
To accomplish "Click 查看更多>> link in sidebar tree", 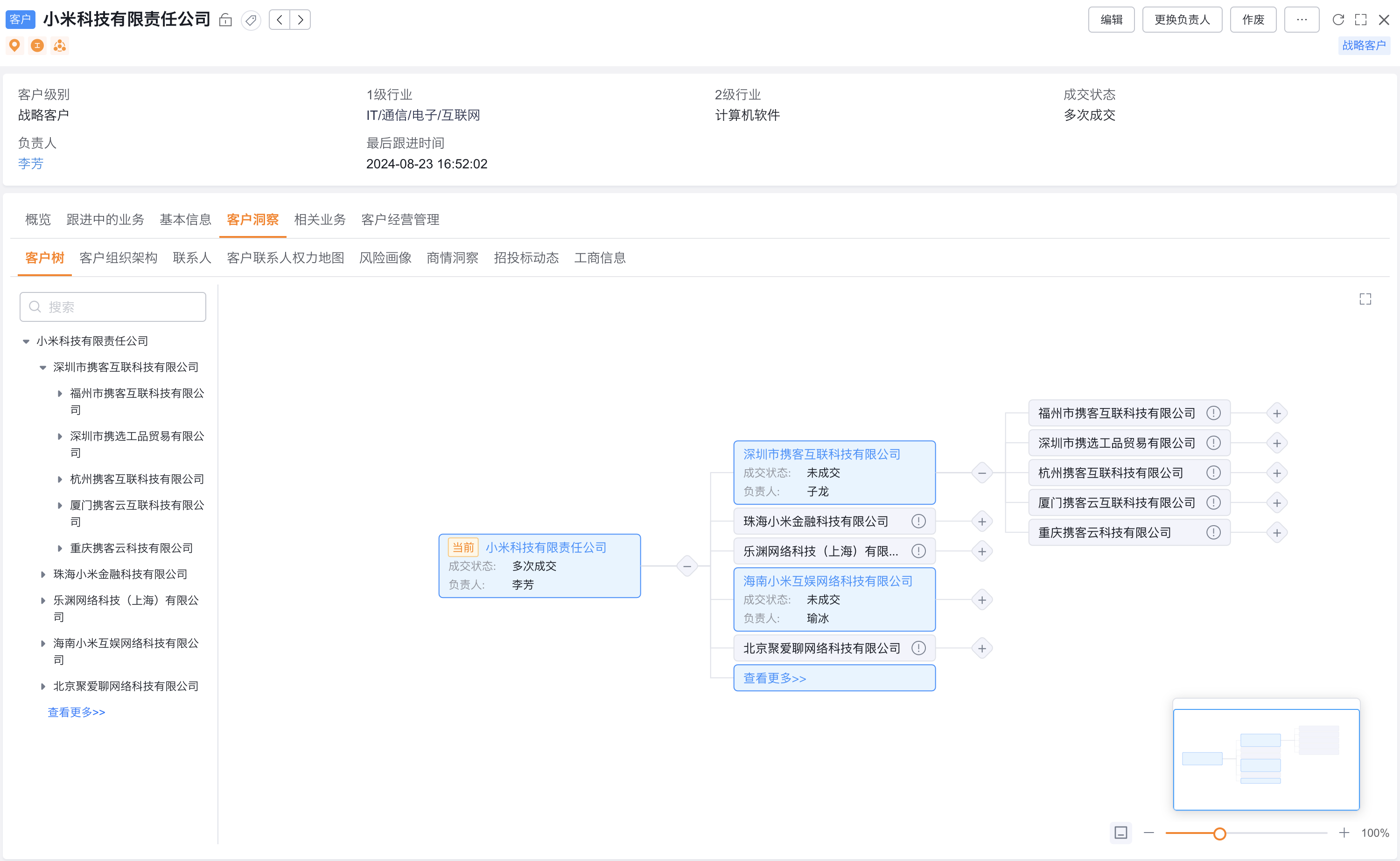I will click(x=77, y=712).
